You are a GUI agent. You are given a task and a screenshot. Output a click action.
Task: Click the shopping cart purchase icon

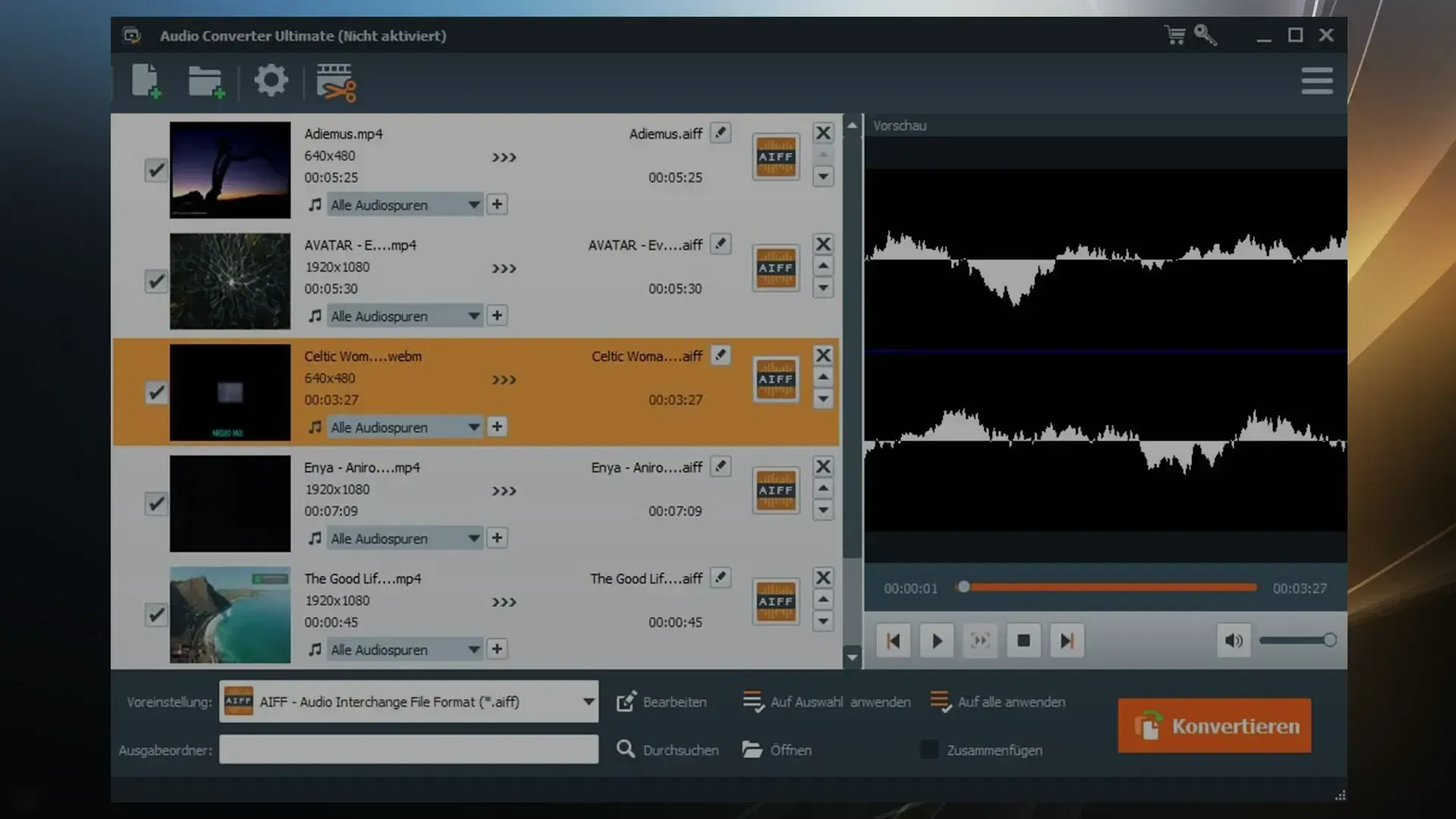[x=1175, y=35]
